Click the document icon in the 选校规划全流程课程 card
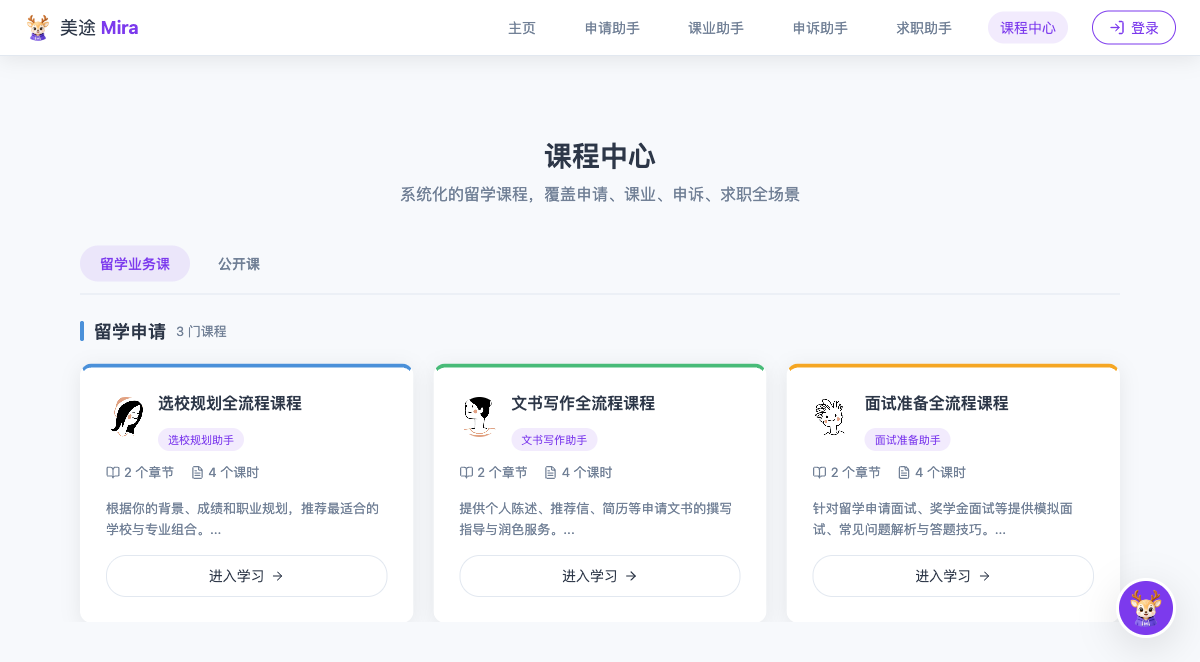Screen dimensions: 1200x662 pos(197,472)
